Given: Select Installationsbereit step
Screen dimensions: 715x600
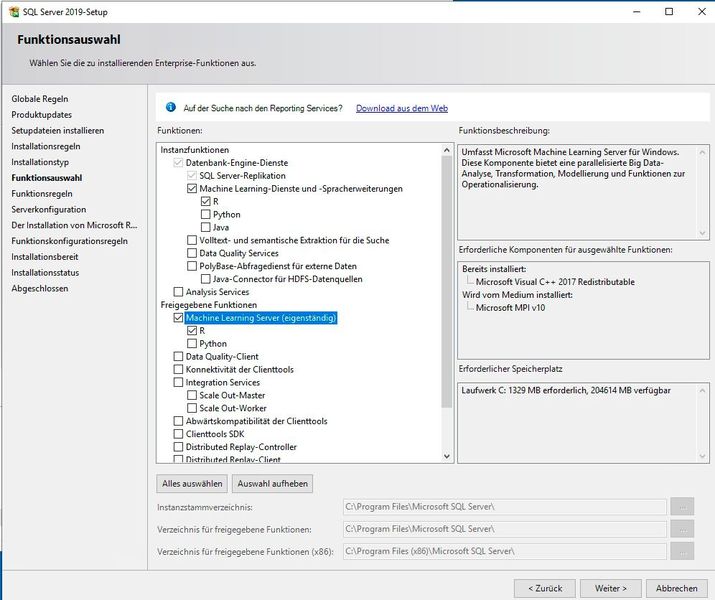Looking at the screenshot, I should coord(45,257).
